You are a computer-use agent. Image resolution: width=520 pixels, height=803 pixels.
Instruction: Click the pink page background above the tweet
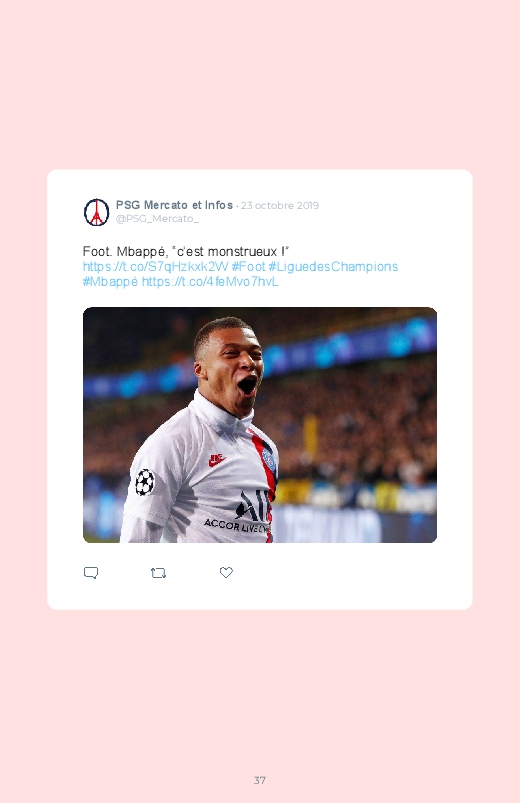click(x=260, y=84)
